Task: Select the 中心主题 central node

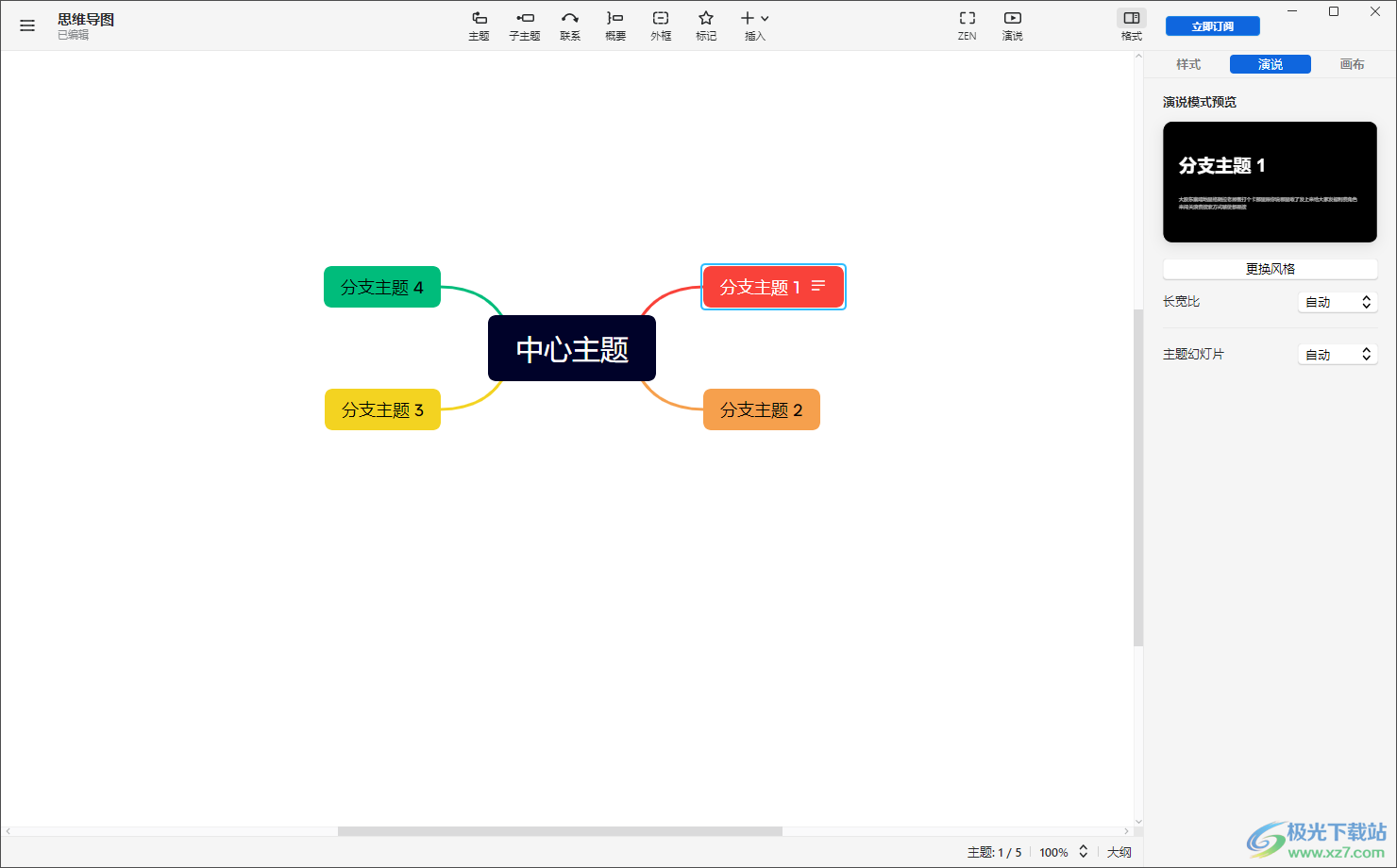Action: click(x=572, y=349)
